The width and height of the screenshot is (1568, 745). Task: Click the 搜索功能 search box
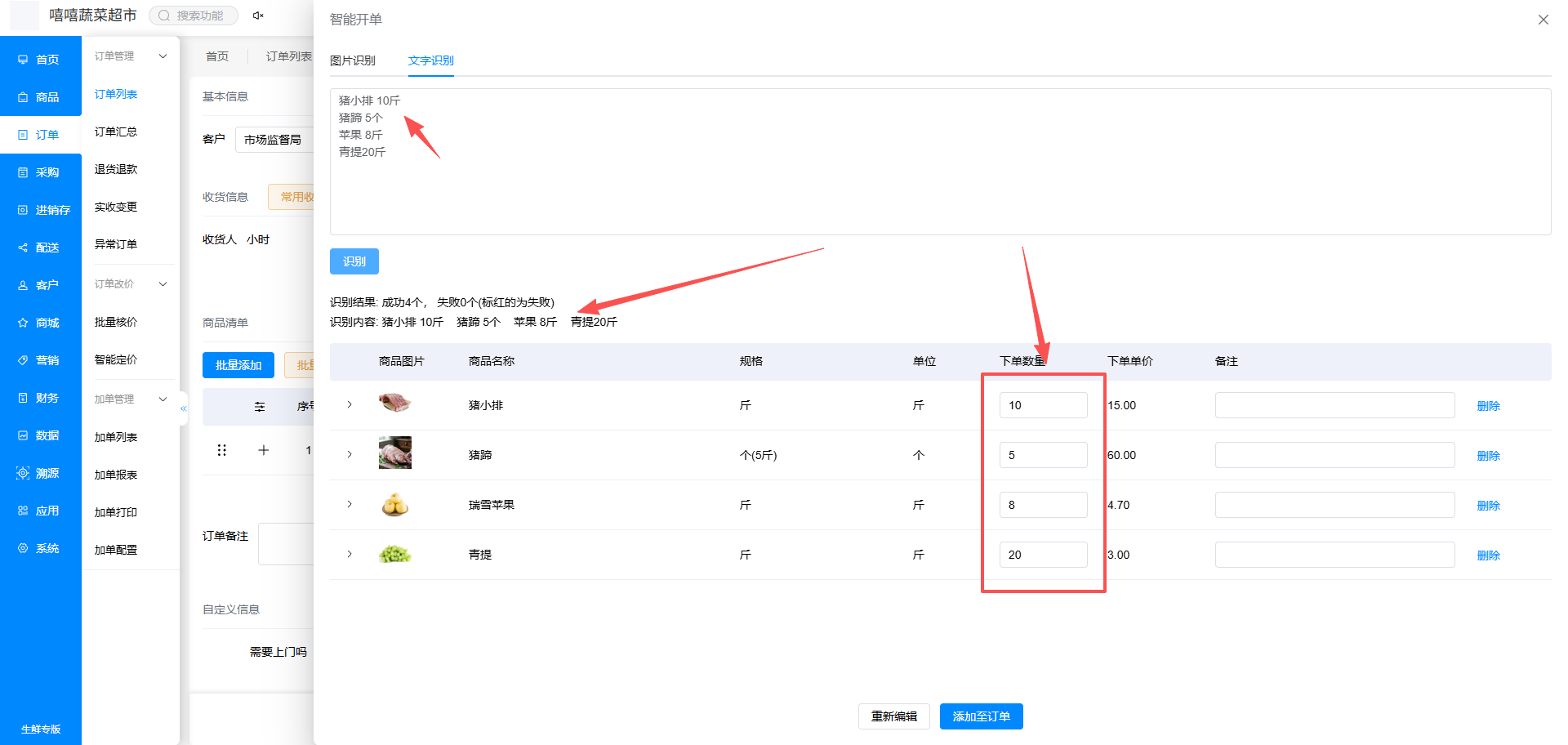tap(194, 16)
